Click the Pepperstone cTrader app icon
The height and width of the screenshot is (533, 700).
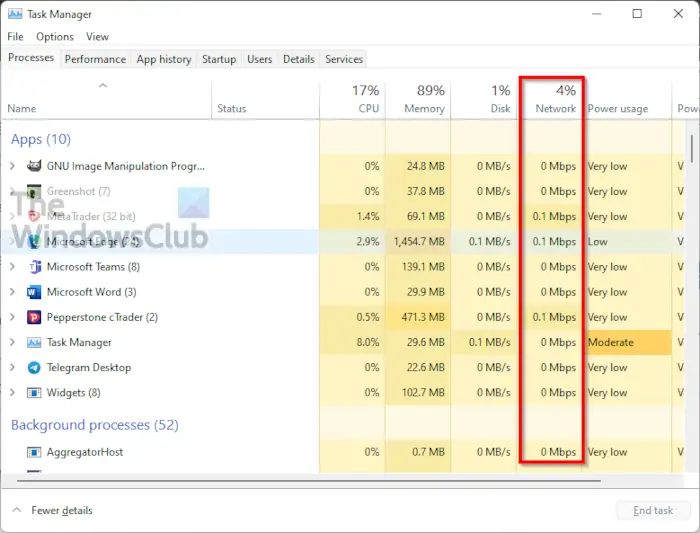tap(34, 317)
